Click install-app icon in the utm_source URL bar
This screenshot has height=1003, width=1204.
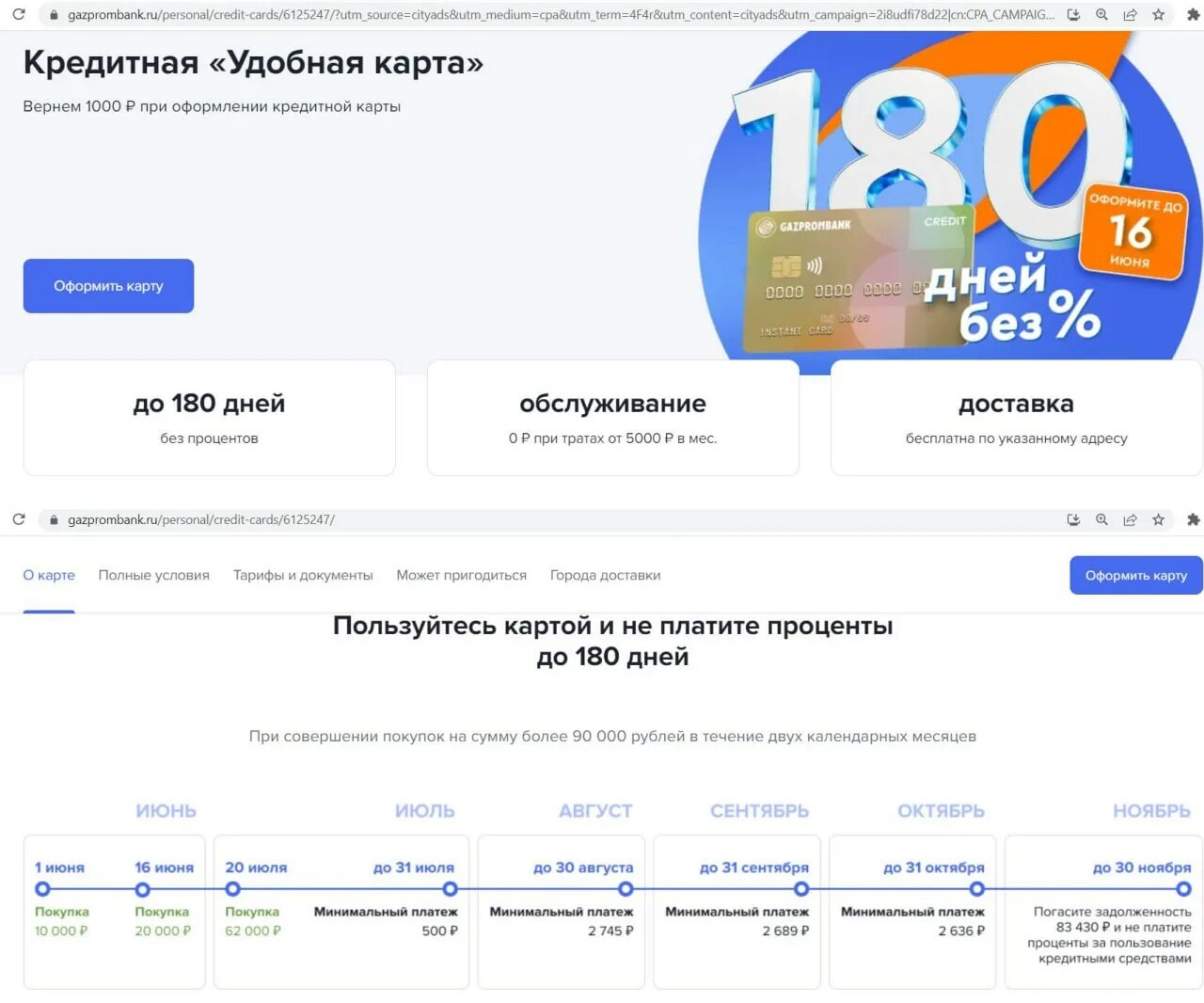pyautogui.click(x=1073, y=15)
